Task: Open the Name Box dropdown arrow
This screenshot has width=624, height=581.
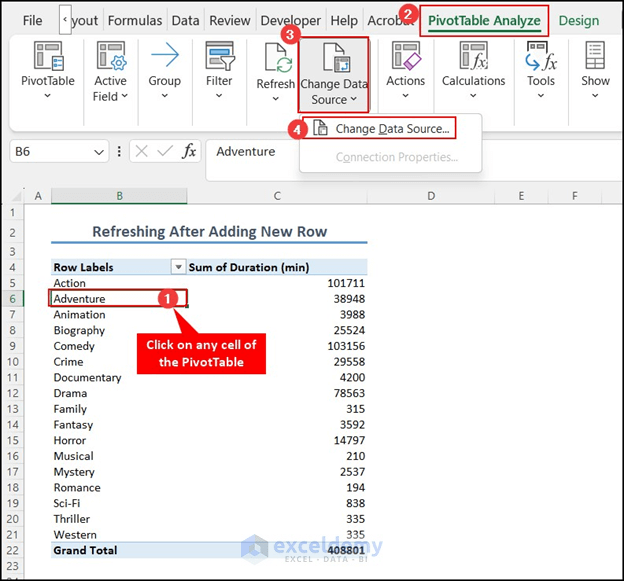Action: coord(99,152)
